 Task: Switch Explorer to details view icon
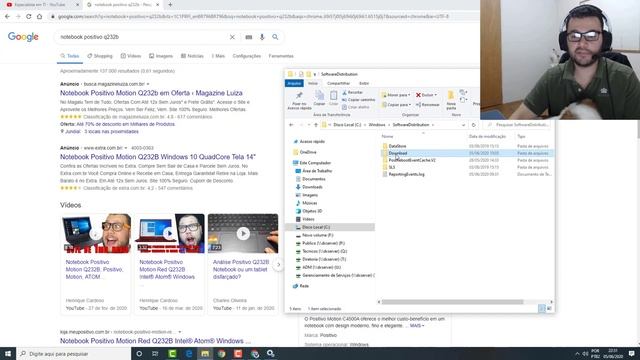[542, 309]
